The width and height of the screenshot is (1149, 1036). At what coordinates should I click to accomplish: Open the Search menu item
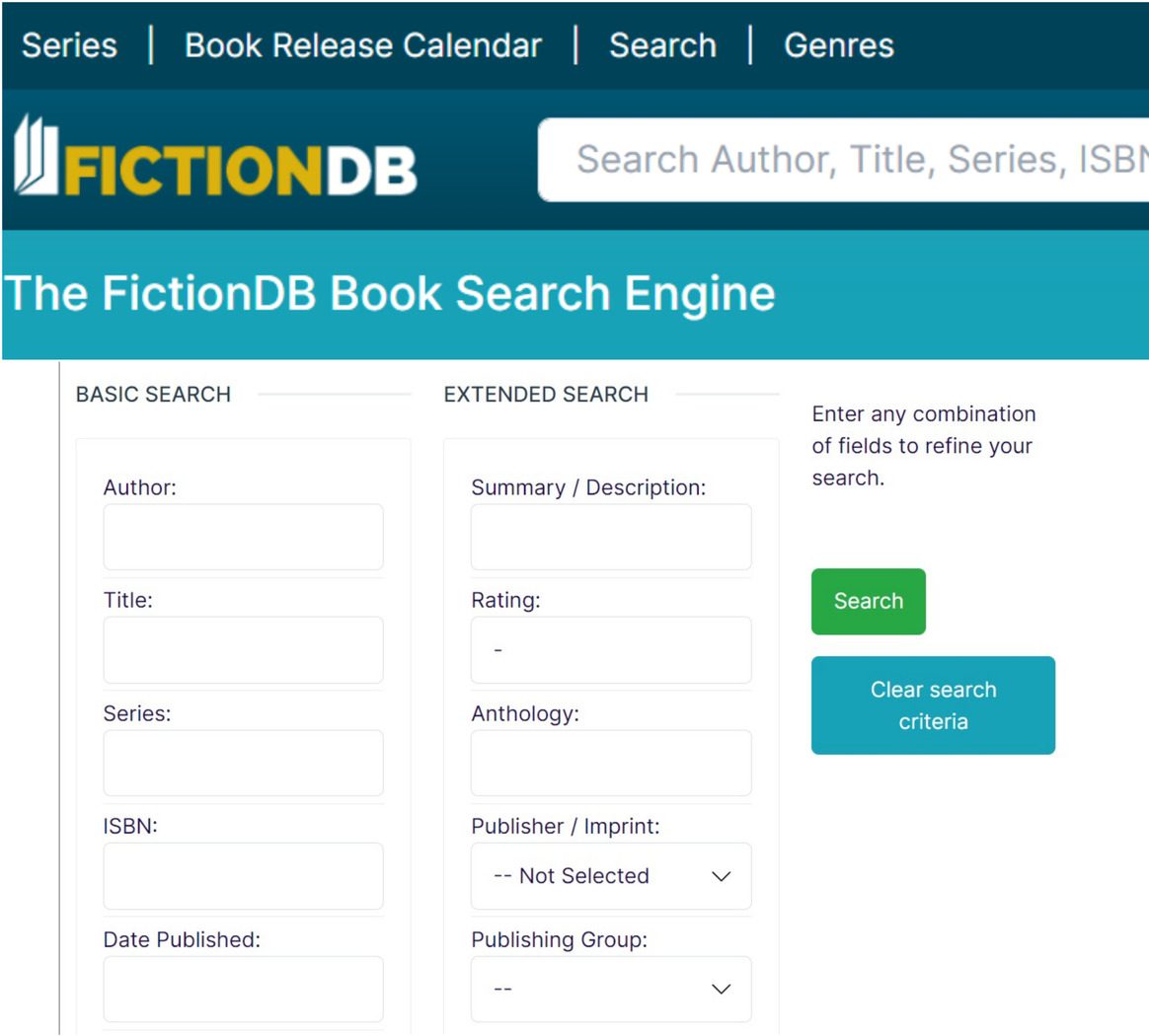point(662,44)
